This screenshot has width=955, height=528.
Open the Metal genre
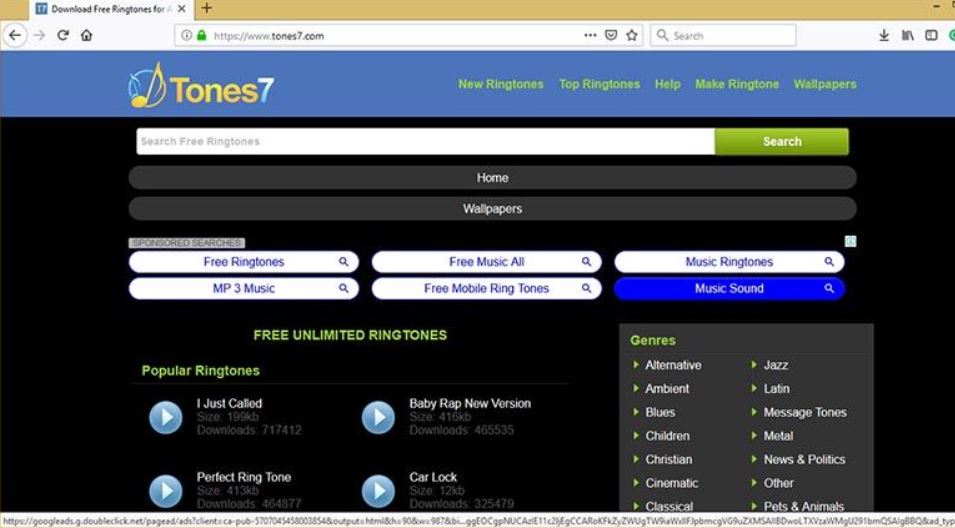tap(778, 436)
